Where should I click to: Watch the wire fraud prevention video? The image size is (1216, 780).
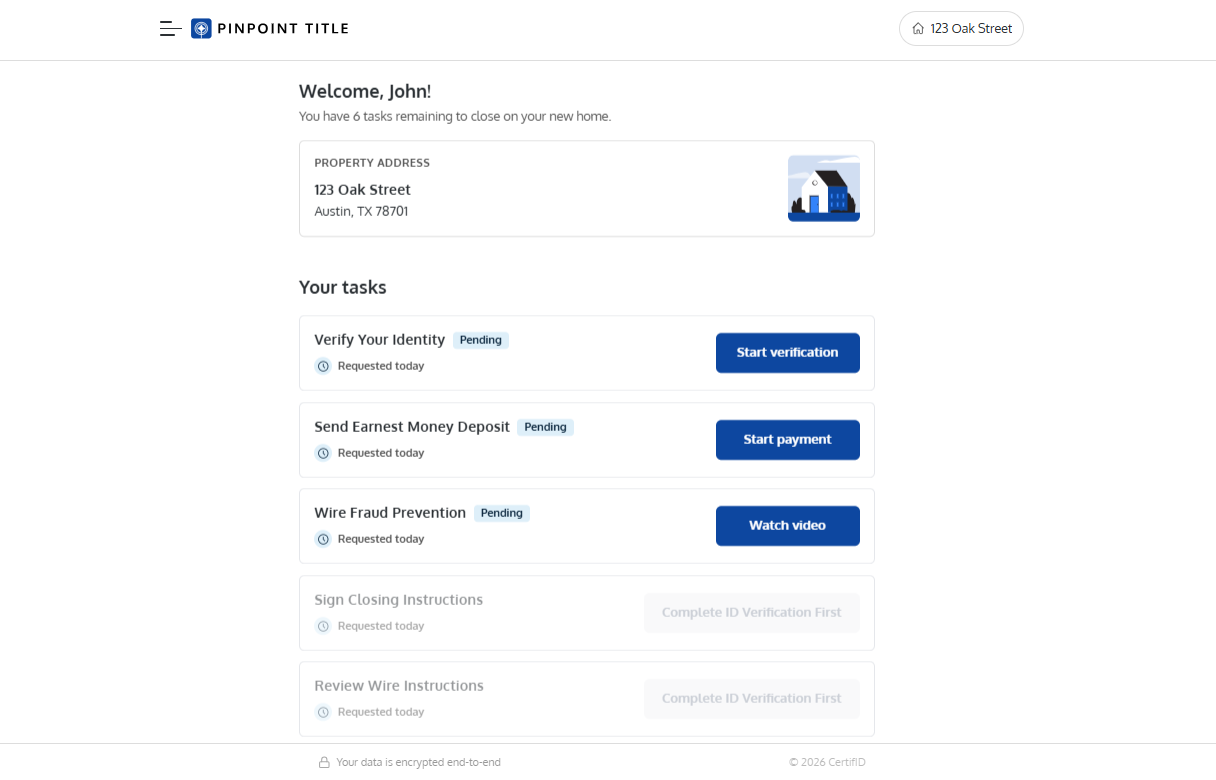(788, 526)
